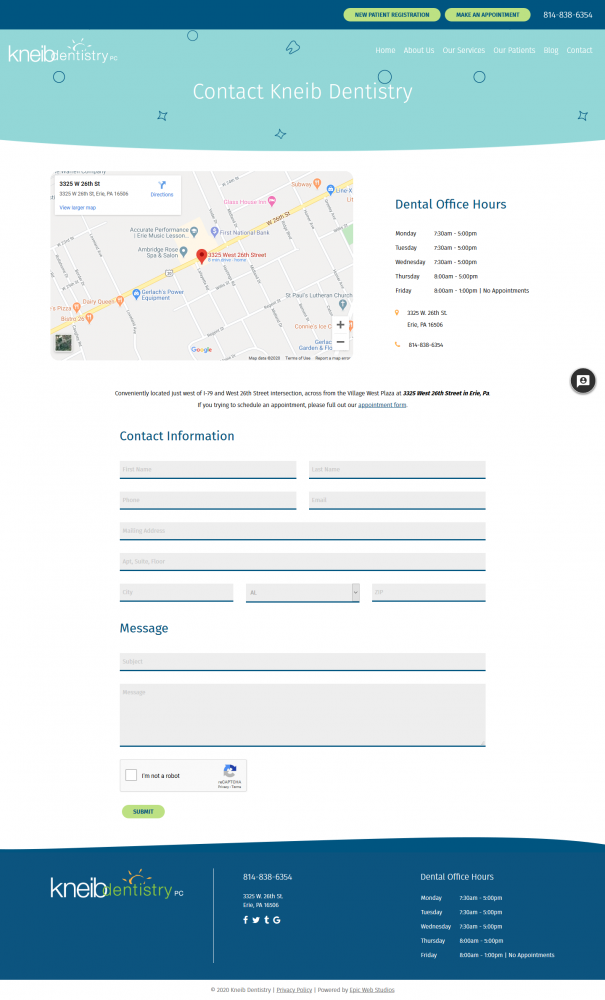
Task: Open the Twitter icon in footer
Action: point(256,920)
